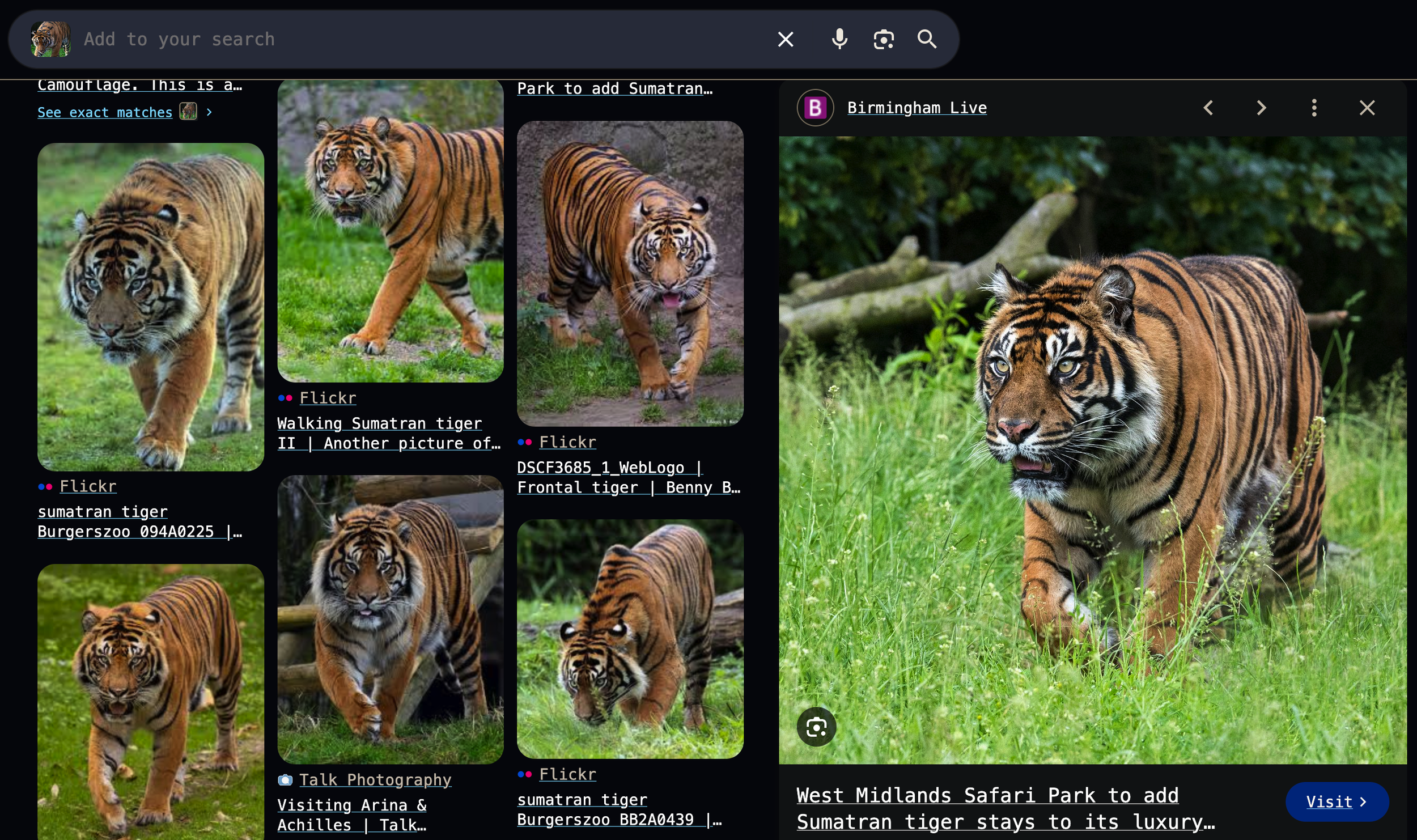The width and height of the screenshot is (1417, 840).
Task: Expand See exact matches chevron
Action: click(209, 112)
